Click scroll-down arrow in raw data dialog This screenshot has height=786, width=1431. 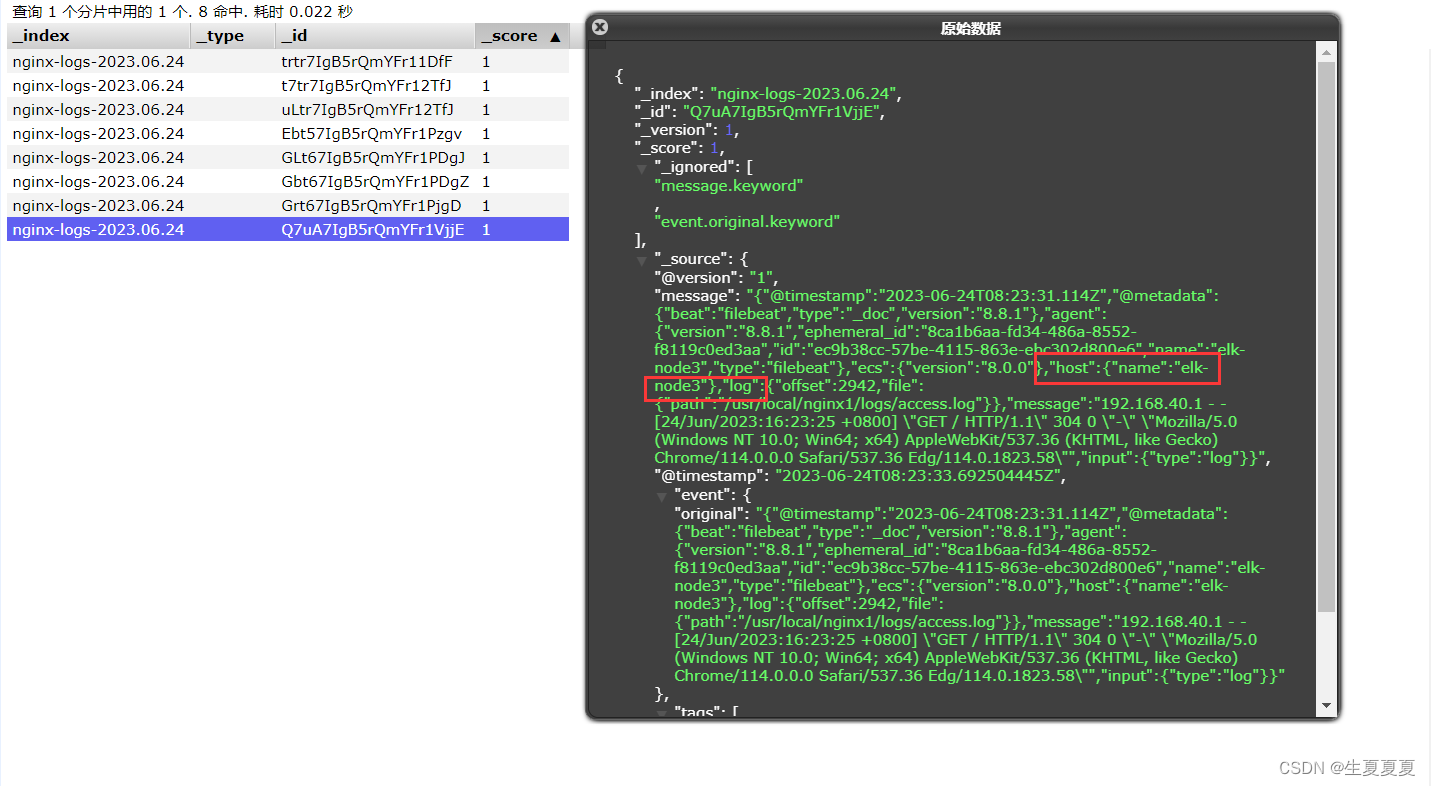(x=1327, y=707)
